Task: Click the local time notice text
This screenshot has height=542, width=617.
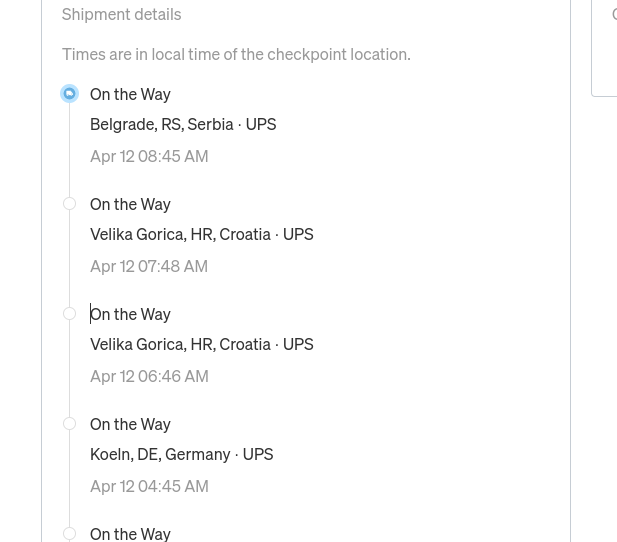Action: (236, 54)
